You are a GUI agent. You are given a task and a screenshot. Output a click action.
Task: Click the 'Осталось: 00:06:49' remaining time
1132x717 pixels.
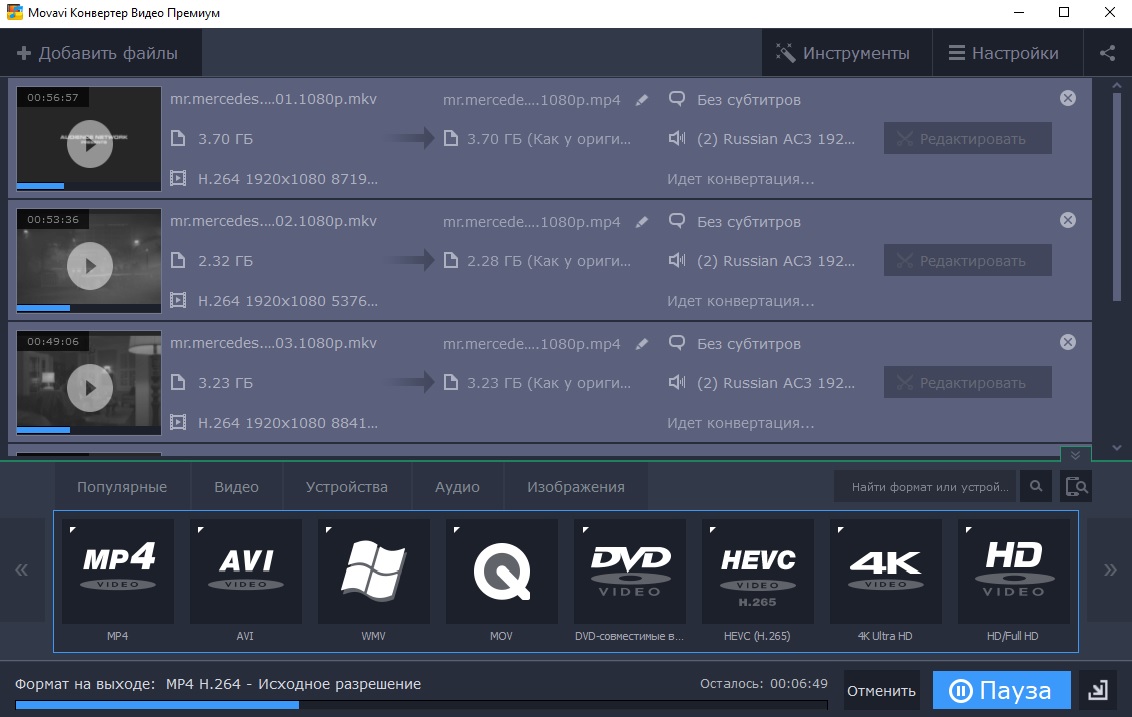coord(764,683)
